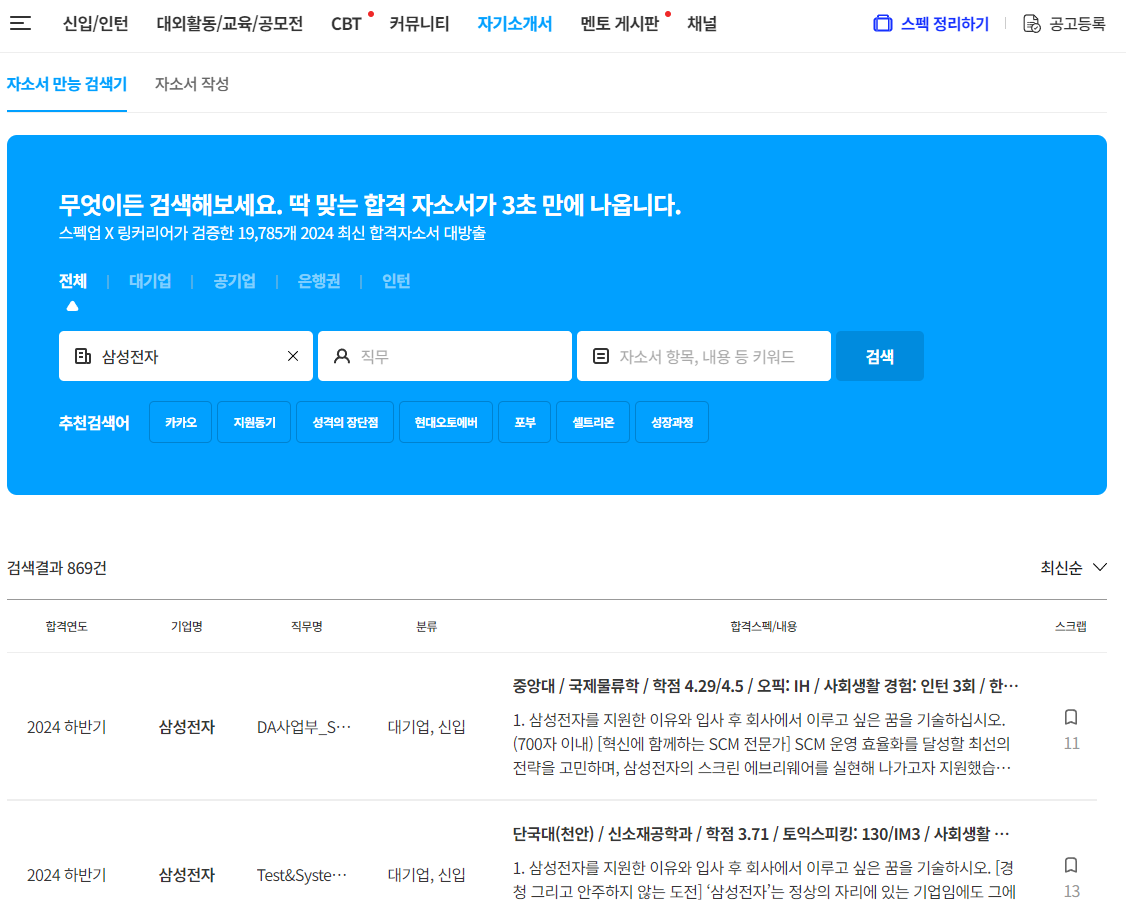Click the 포부 recommended keyword
Screen dimensions: 1126x903
click(x=524, y=422)
